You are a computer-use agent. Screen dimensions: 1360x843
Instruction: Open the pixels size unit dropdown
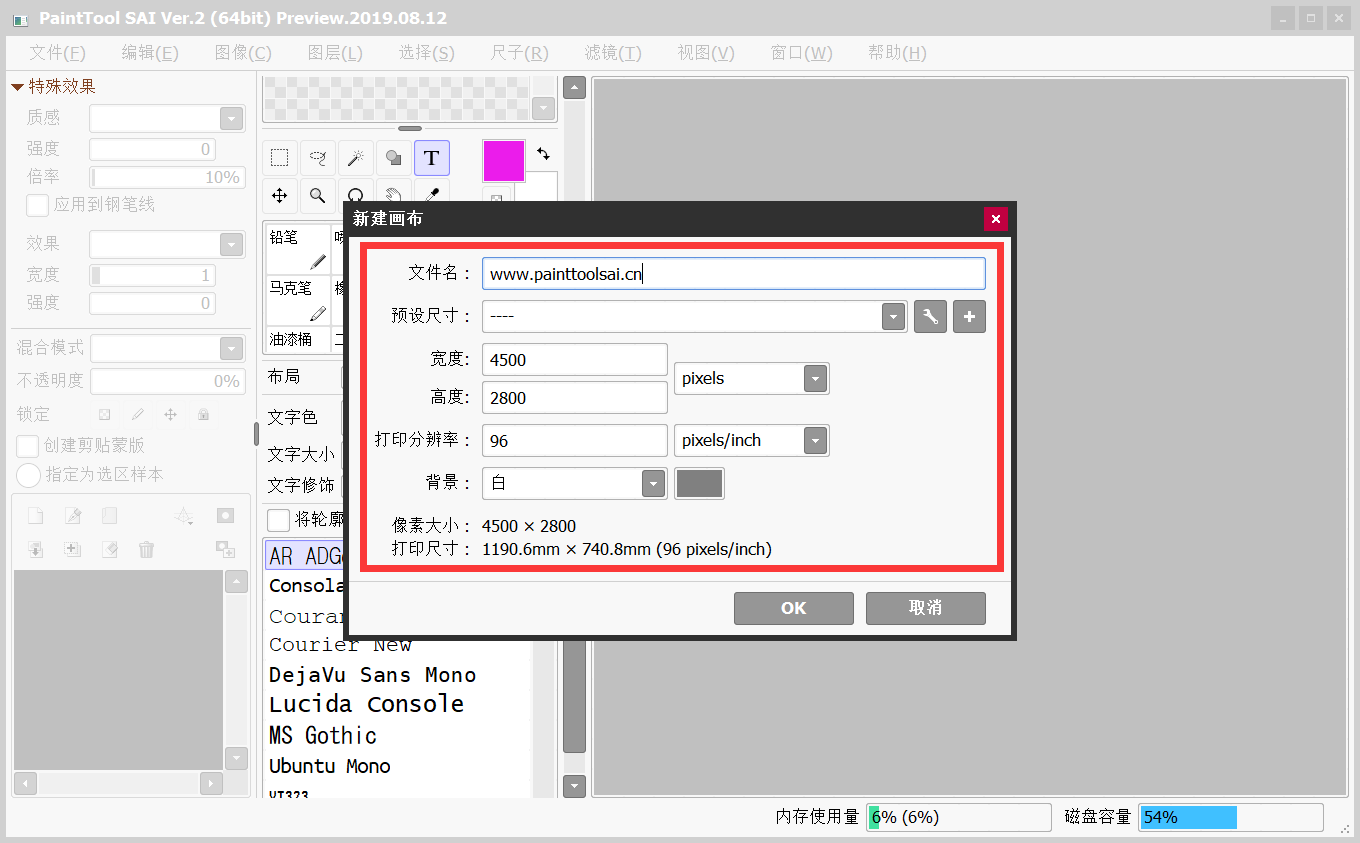pyautogui.click(x=816, y=379)
